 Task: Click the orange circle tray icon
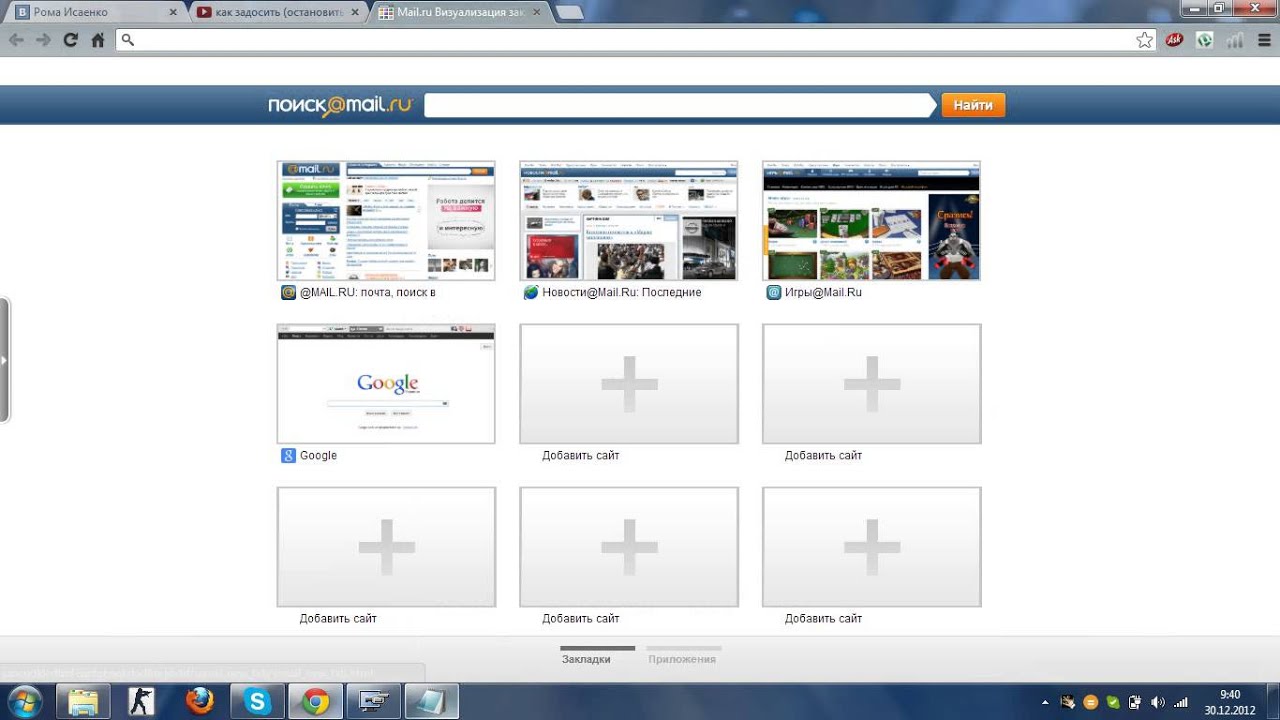point(1091,702)
